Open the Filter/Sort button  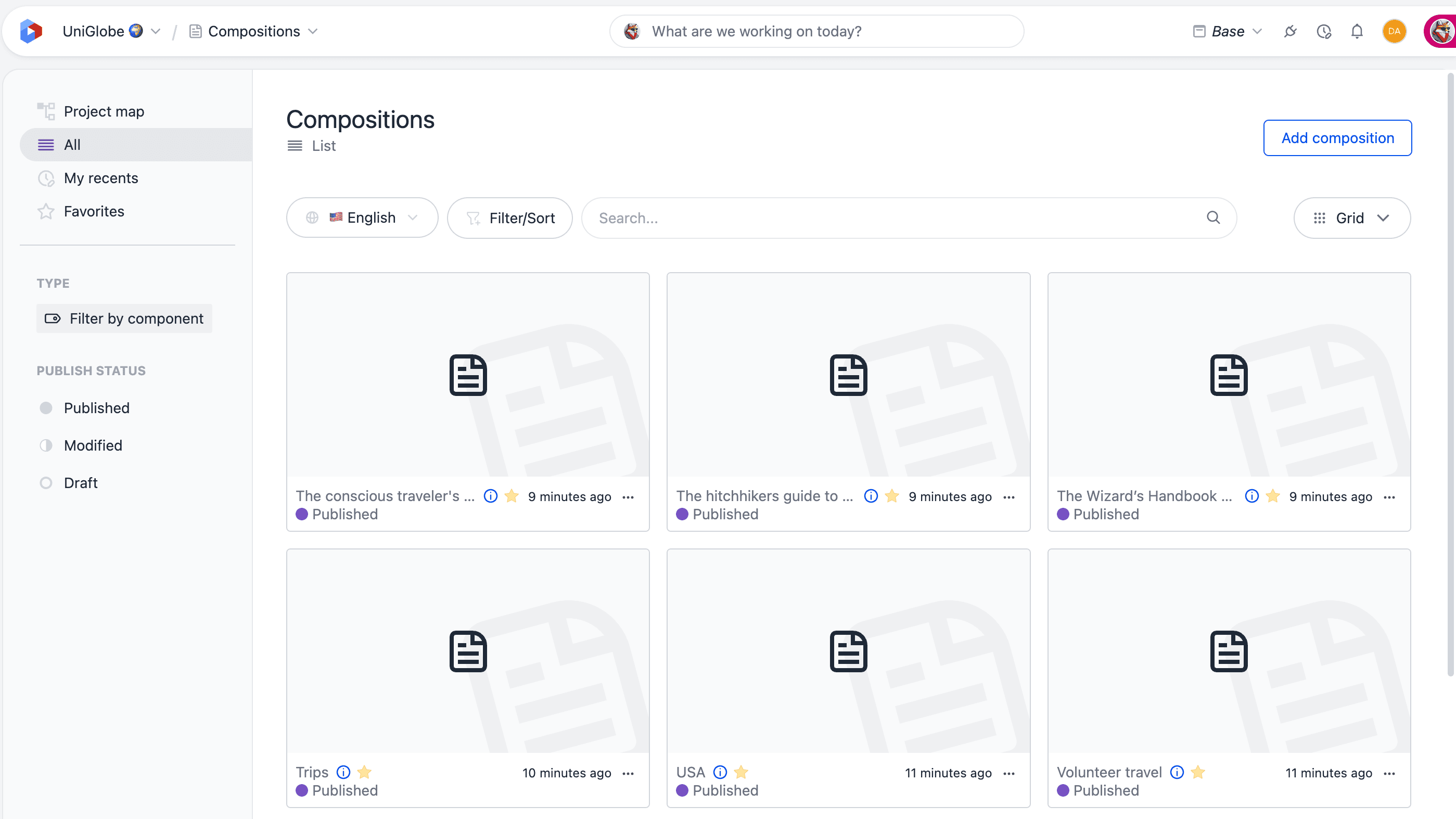coord(509,217)
